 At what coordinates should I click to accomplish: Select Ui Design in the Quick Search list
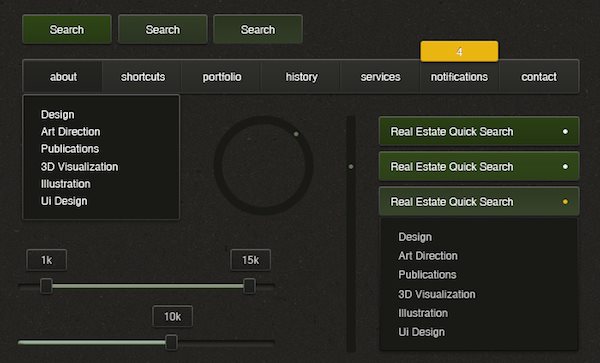tap(421, 332)
